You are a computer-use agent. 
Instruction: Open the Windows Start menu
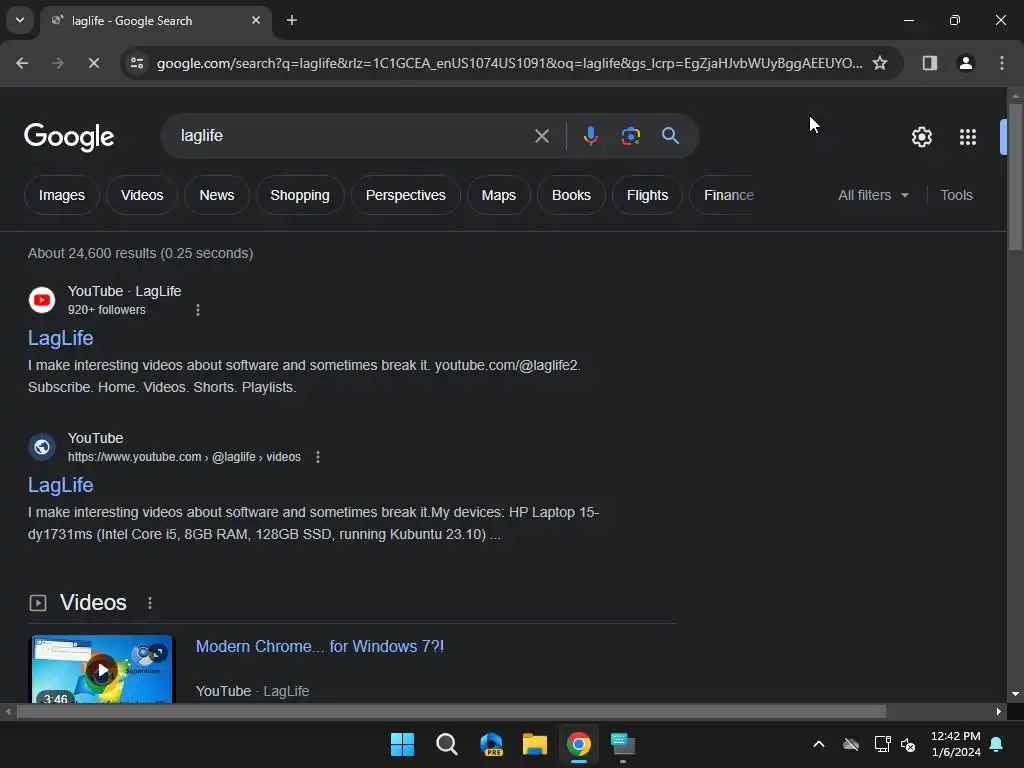402,744
